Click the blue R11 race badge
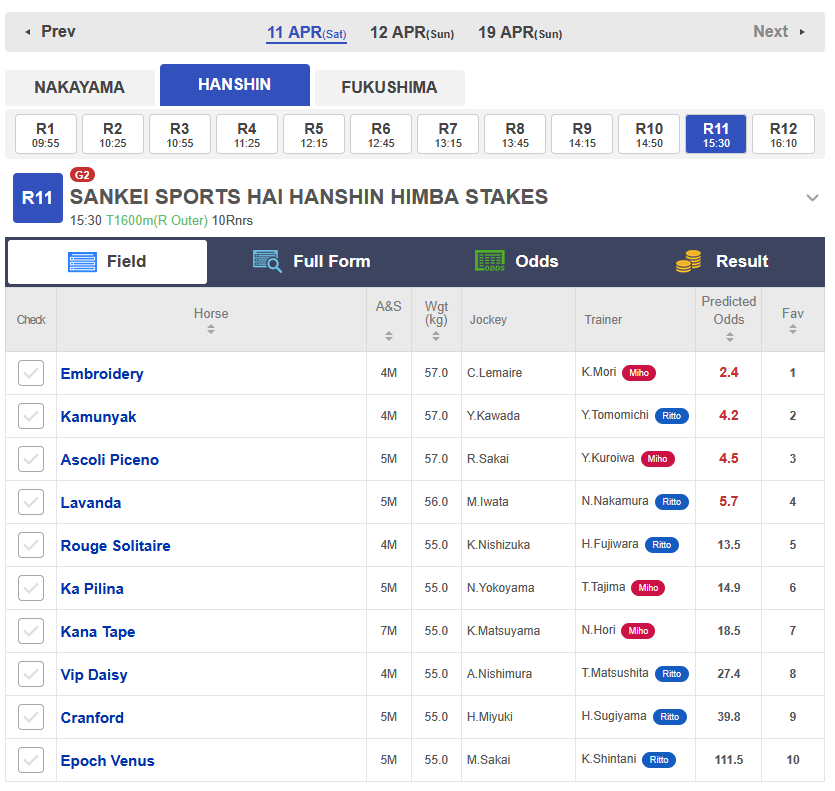This screenshot has height=791, width=835. pyautogui.click(x=37, y=198)
